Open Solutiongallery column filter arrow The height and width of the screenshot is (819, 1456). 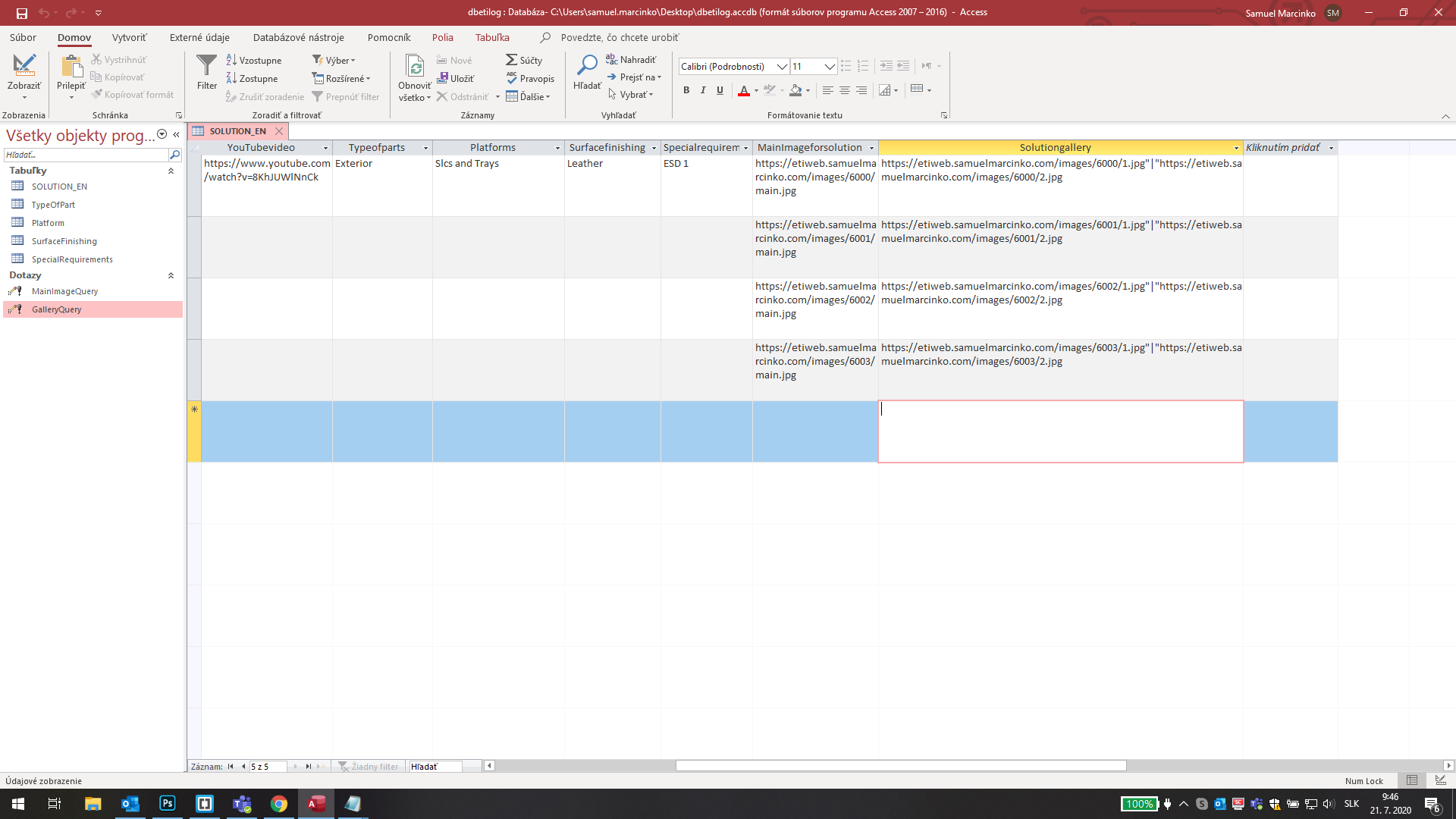(1236, 148)
